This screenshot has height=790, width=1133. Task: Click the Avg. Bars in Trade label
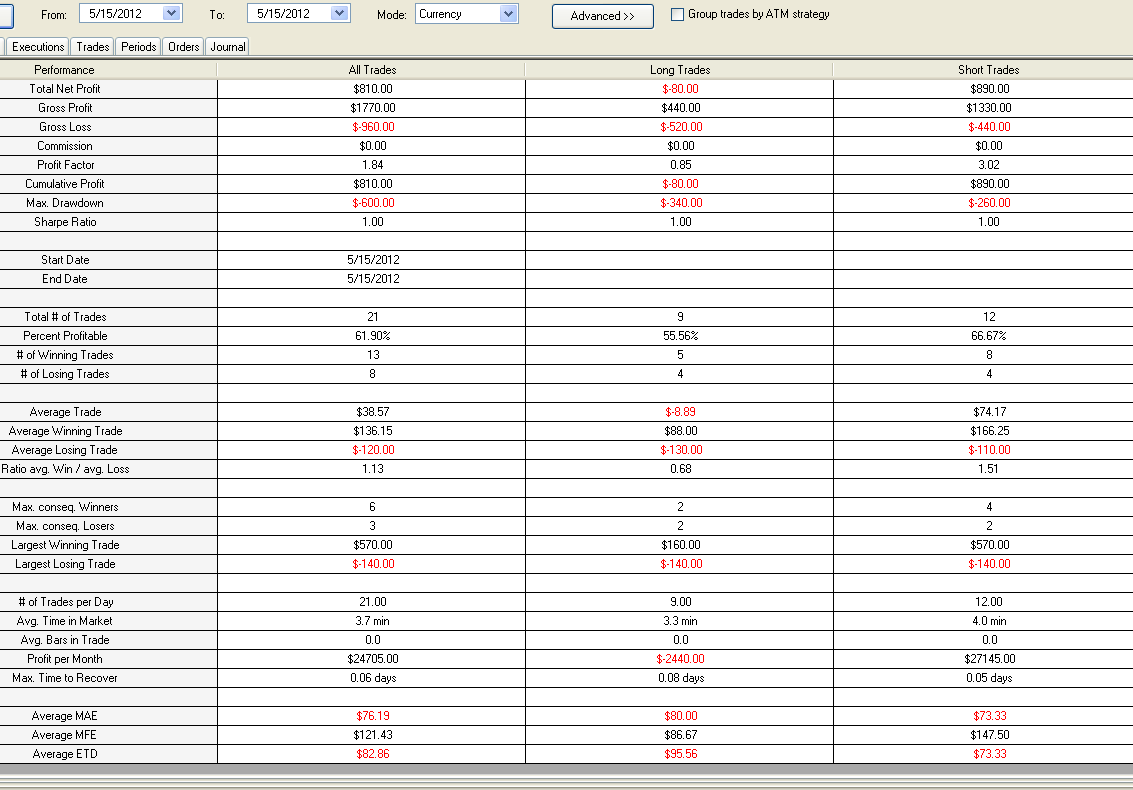point(65,640)
